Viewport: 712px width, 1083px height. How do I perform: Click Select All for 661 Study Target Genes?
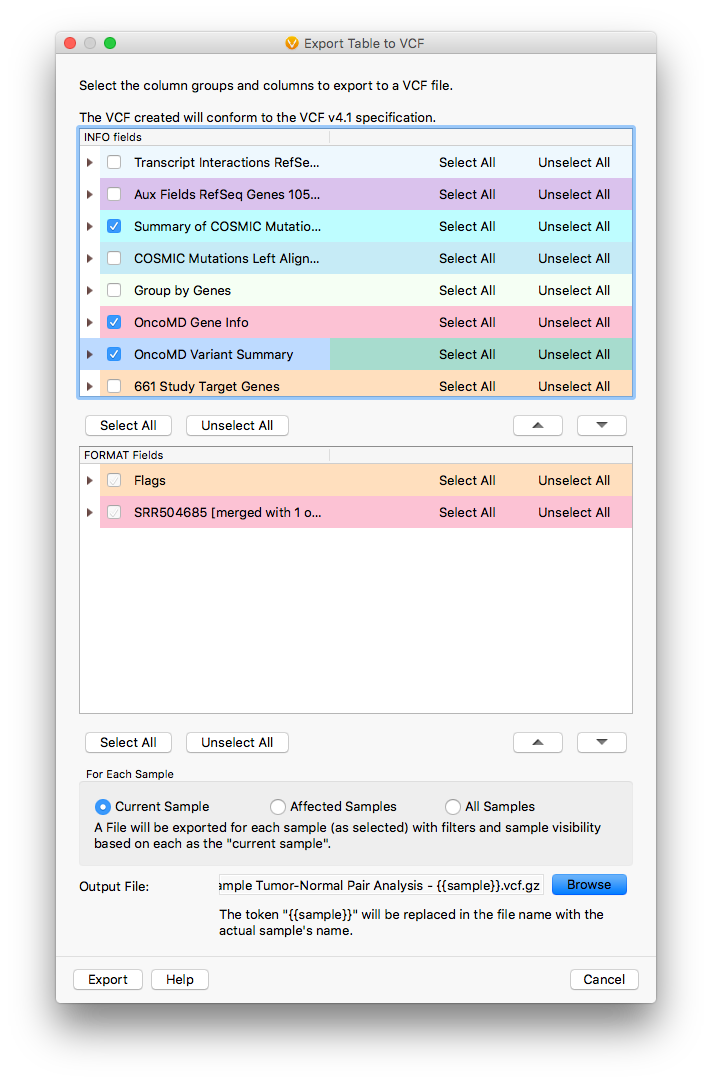point(467,386)
